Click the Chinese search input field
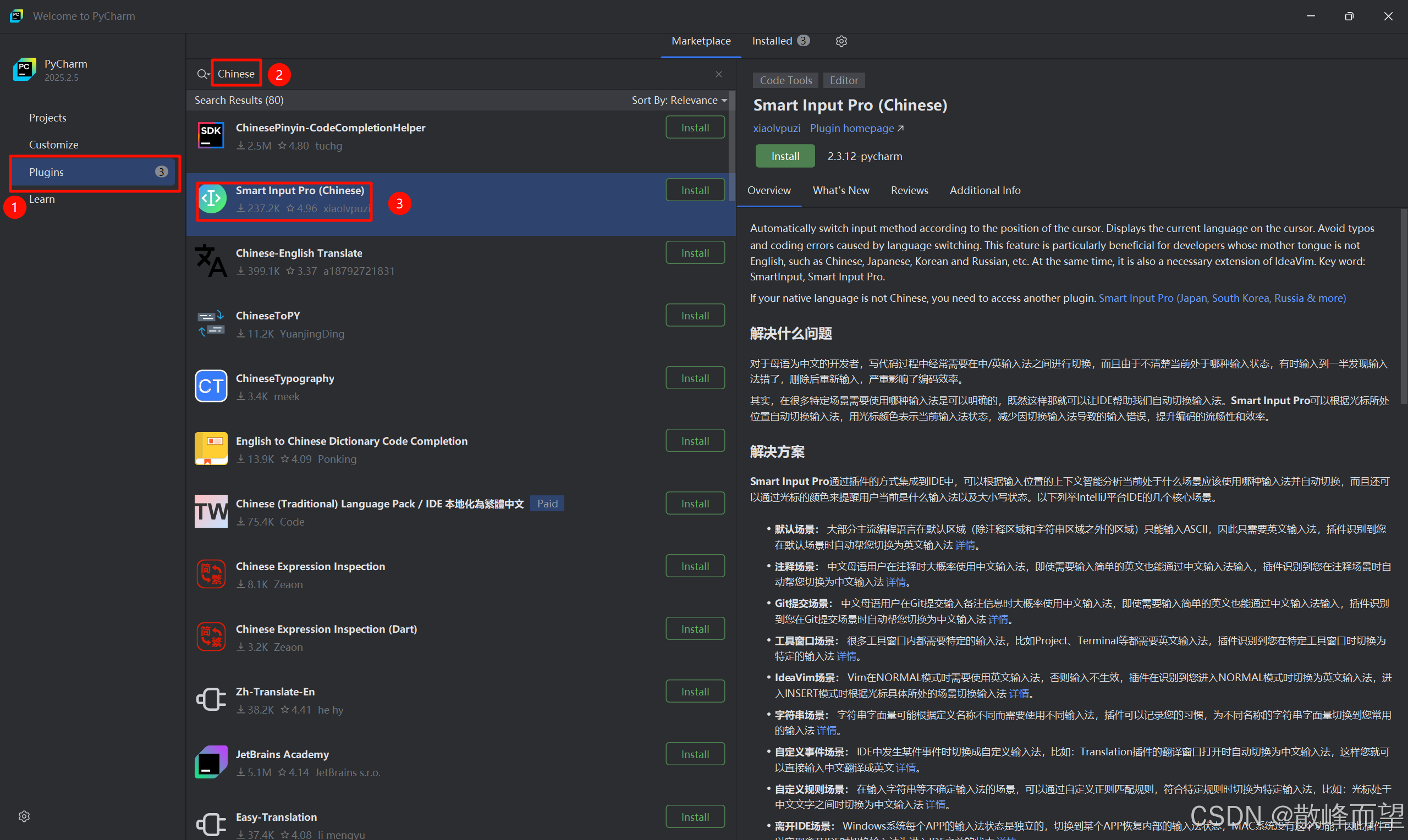1408x840 pixels. (x=236, y=74)
